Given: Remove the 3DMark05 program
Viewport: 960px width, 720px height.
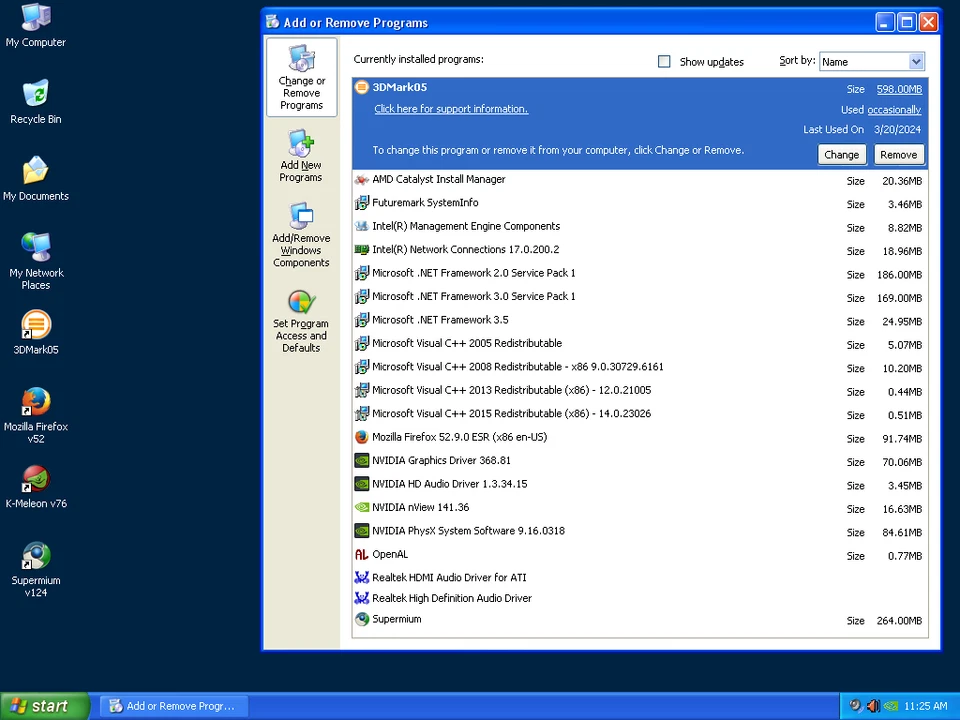Looking at the screenshot, I should [897, 154].
